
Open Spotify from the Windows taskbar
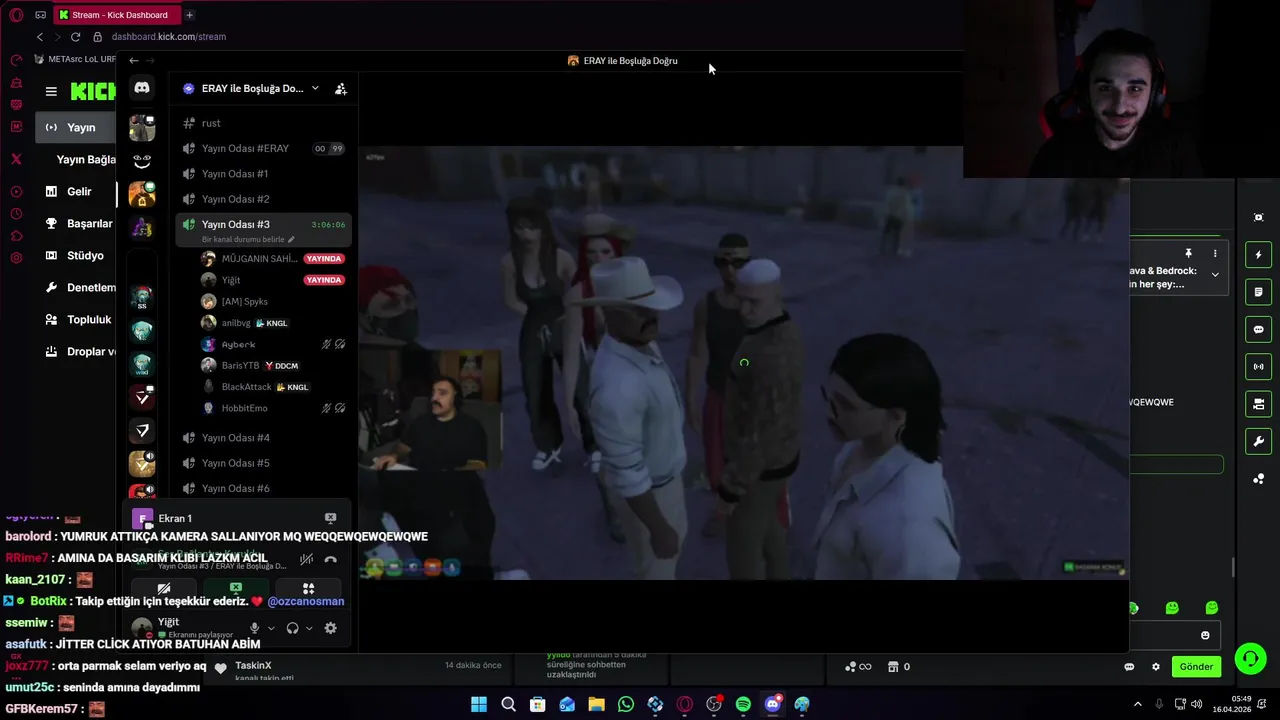743,704
